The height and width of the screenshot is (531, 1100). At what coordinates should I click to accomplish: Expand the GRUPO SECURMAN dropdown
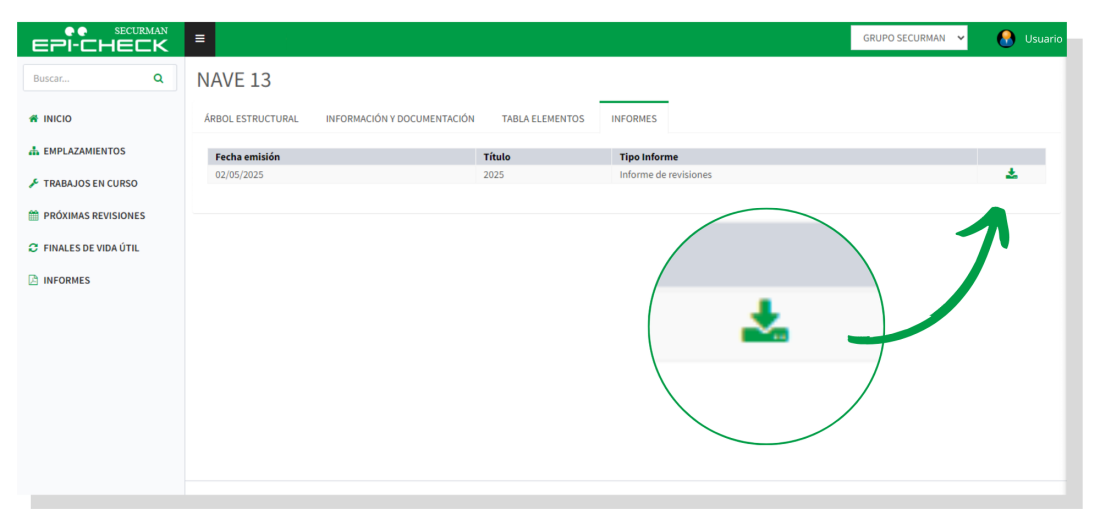point(909,38)
